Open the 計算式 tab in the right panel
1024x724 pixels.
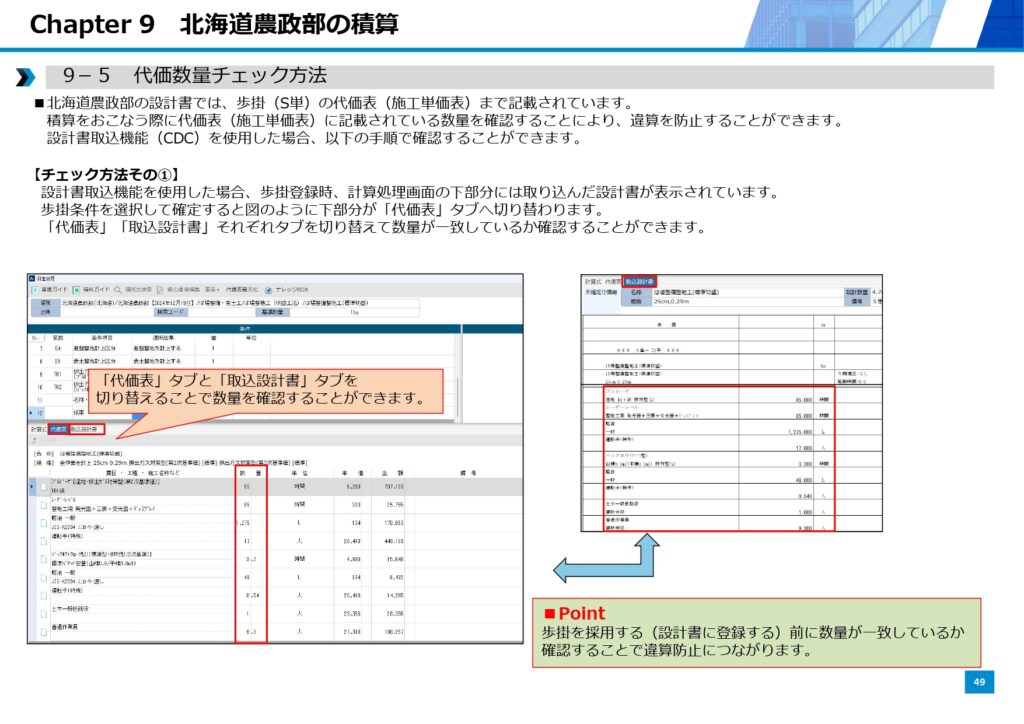click(592, 282)
